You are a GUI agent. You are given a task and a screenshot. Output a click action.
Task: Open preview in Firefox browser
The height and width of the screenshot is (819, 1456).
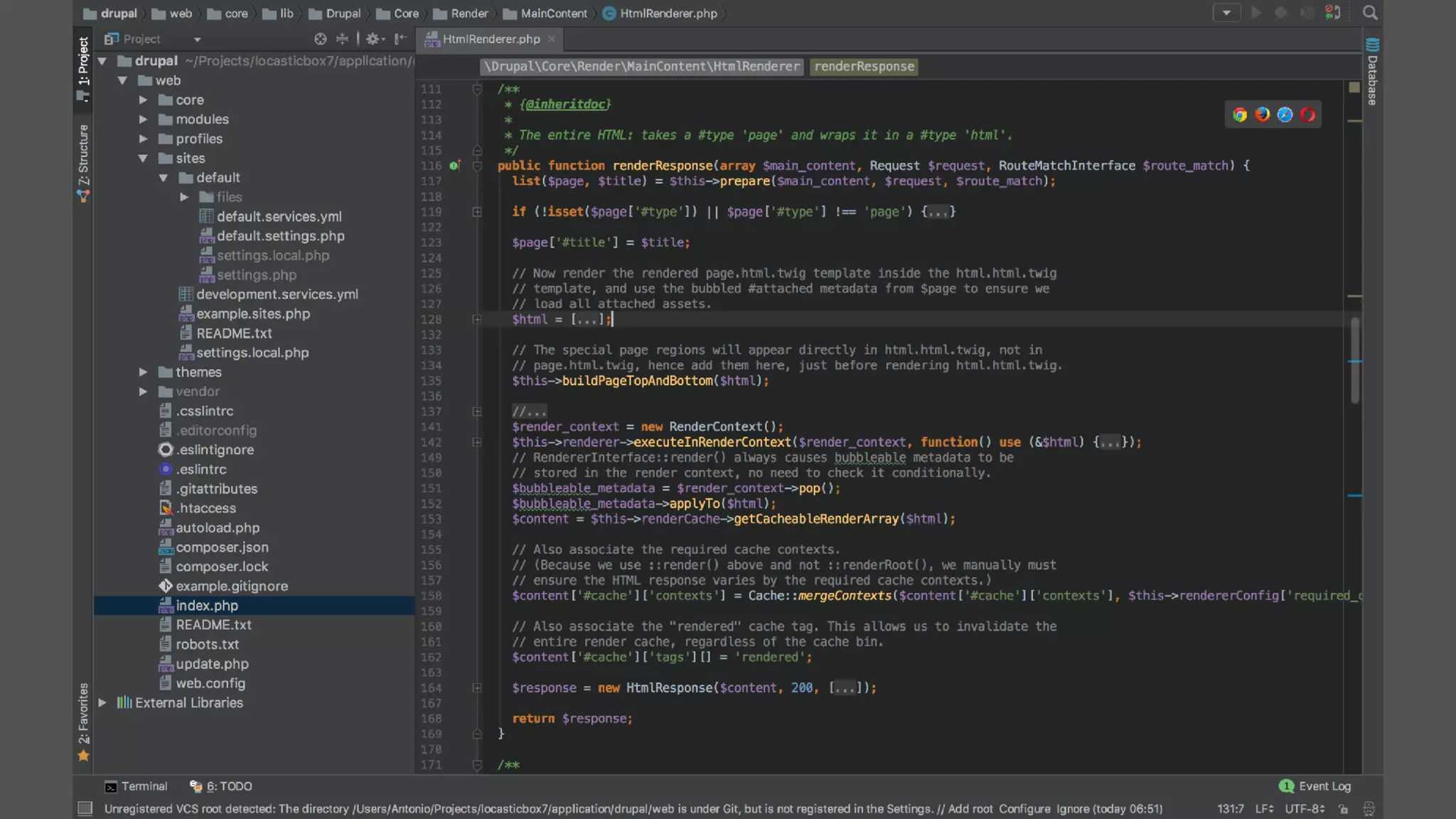click(x=1263, y=114)
